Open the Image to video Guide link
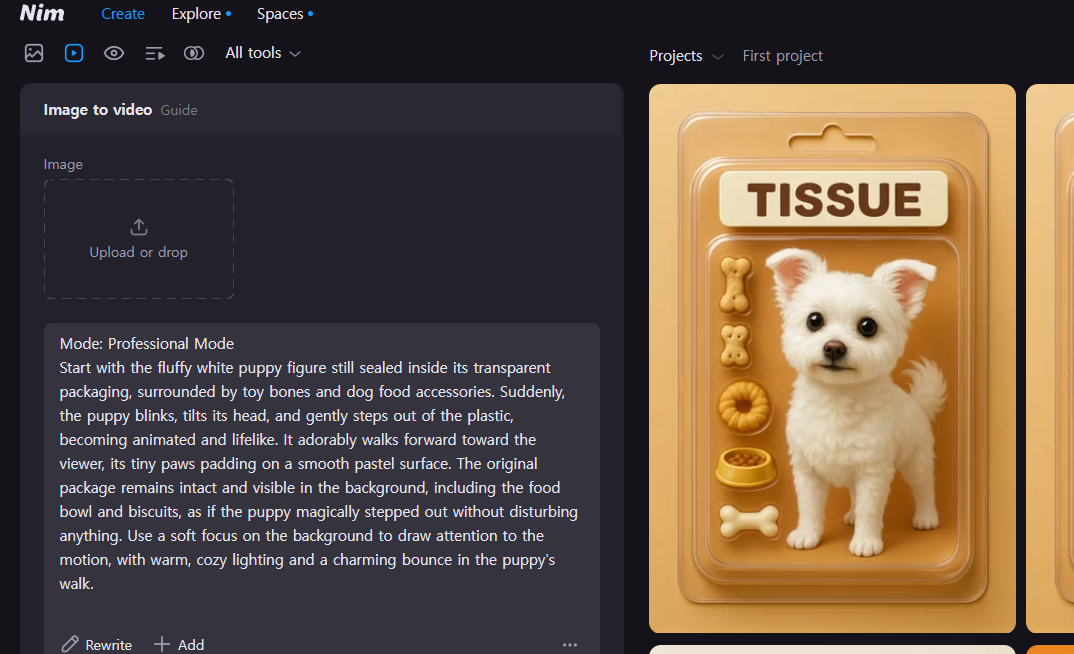Screen dimensions: 1074x654 pos(179,110)
